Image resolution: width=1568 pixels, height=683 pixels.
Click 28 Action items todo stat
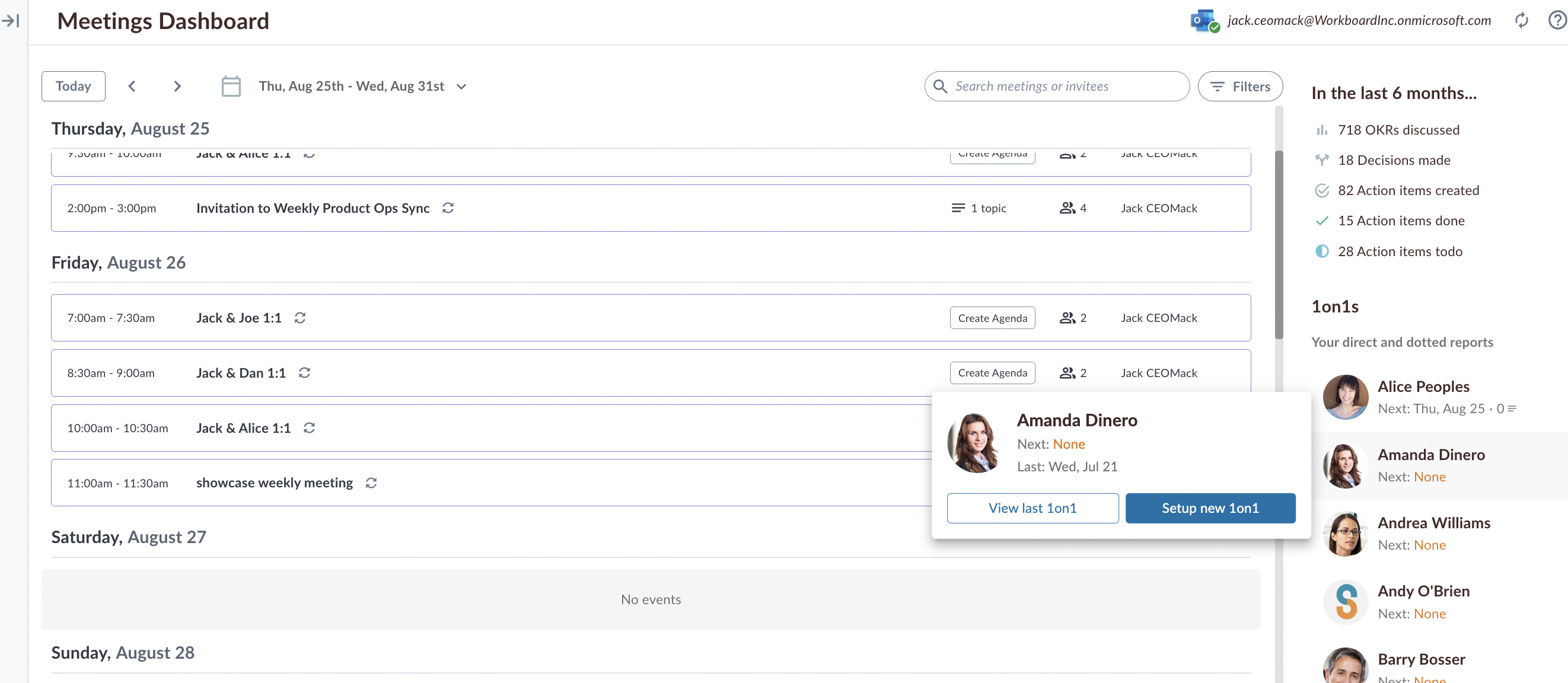[x=1400, y=251]
